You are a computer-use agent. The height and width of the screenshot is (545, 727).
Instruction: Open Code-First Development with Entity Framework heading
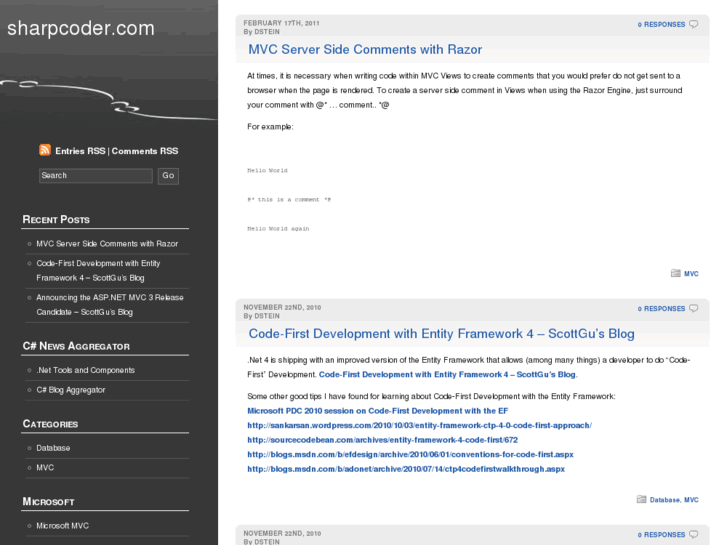(441, 334)
